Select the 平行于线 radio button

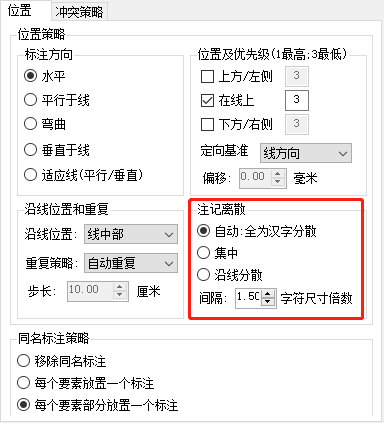[57, 100]
